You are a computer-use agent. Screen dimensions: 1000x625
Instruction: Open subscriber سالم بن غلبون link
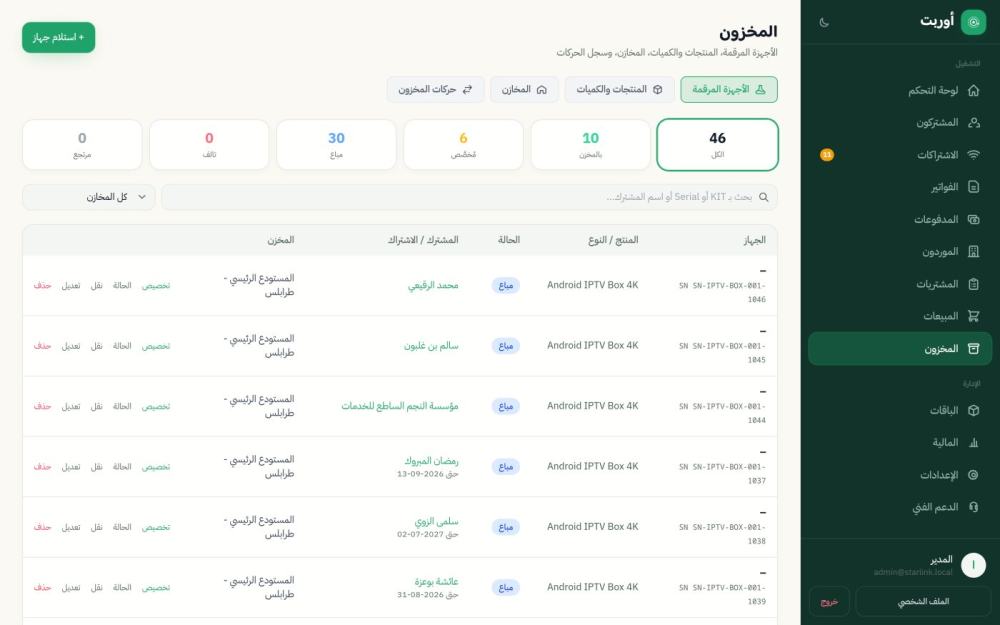pyautogui.click(x=431, y=346)
